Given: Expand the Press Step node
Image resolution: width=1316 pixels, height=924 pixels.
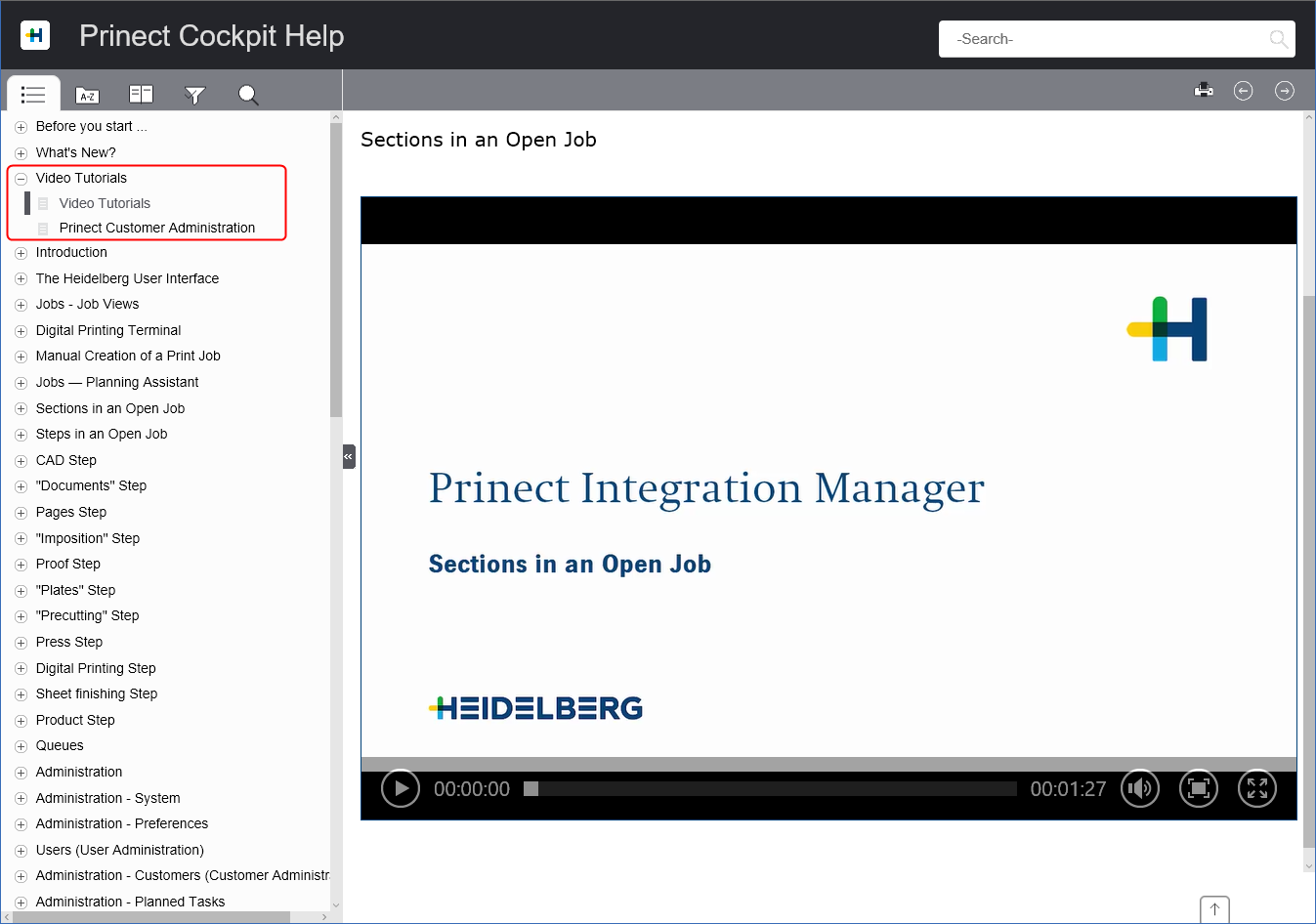Looking at the screenshot, I should coord(21,643).
